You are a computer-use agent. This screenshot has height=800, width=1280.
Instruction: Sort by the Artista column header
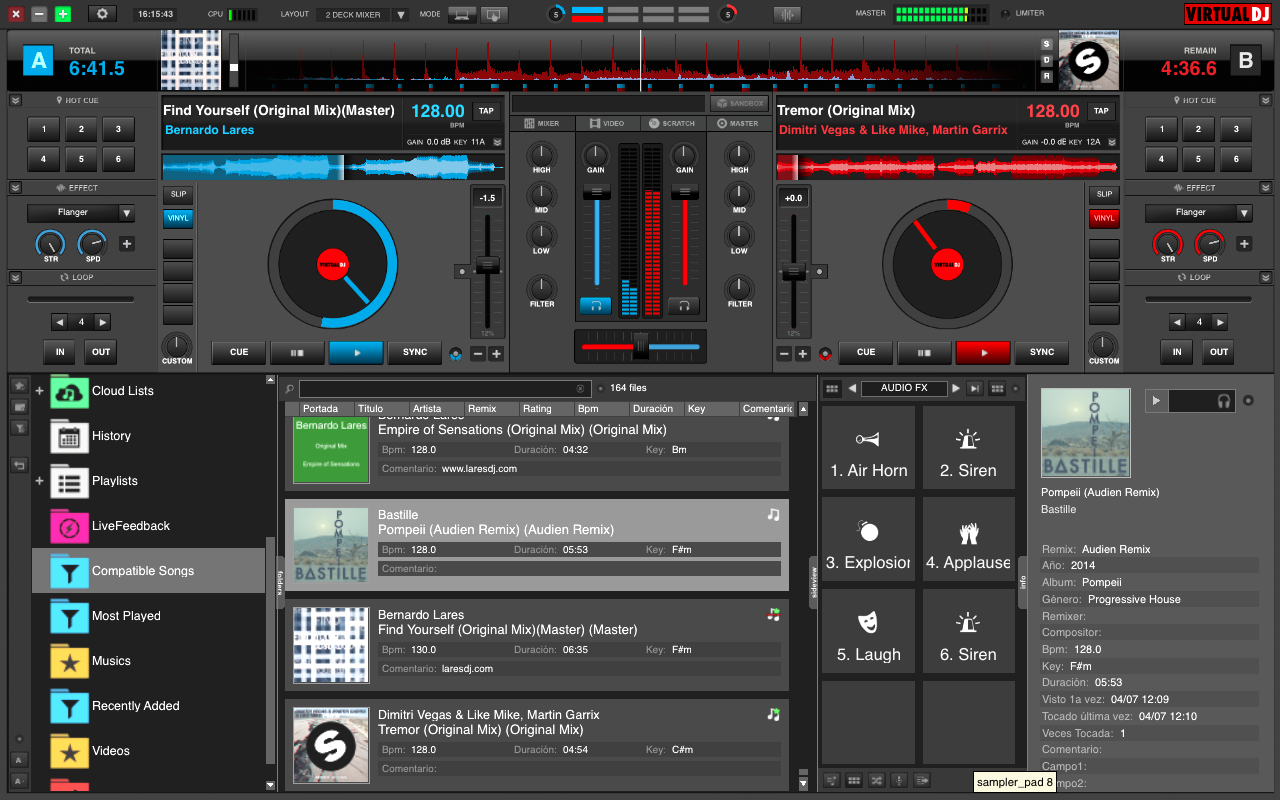437,409
